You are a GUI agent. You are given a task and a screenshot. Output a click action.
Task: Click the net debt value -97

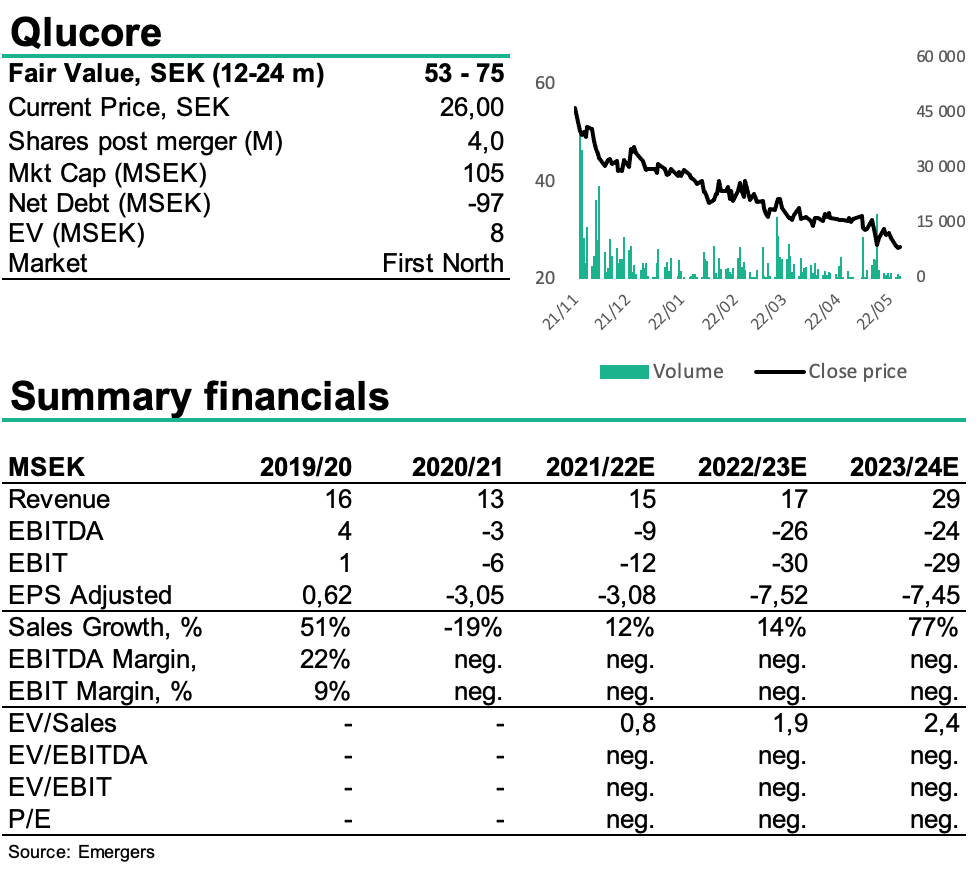tap(486, 203)
